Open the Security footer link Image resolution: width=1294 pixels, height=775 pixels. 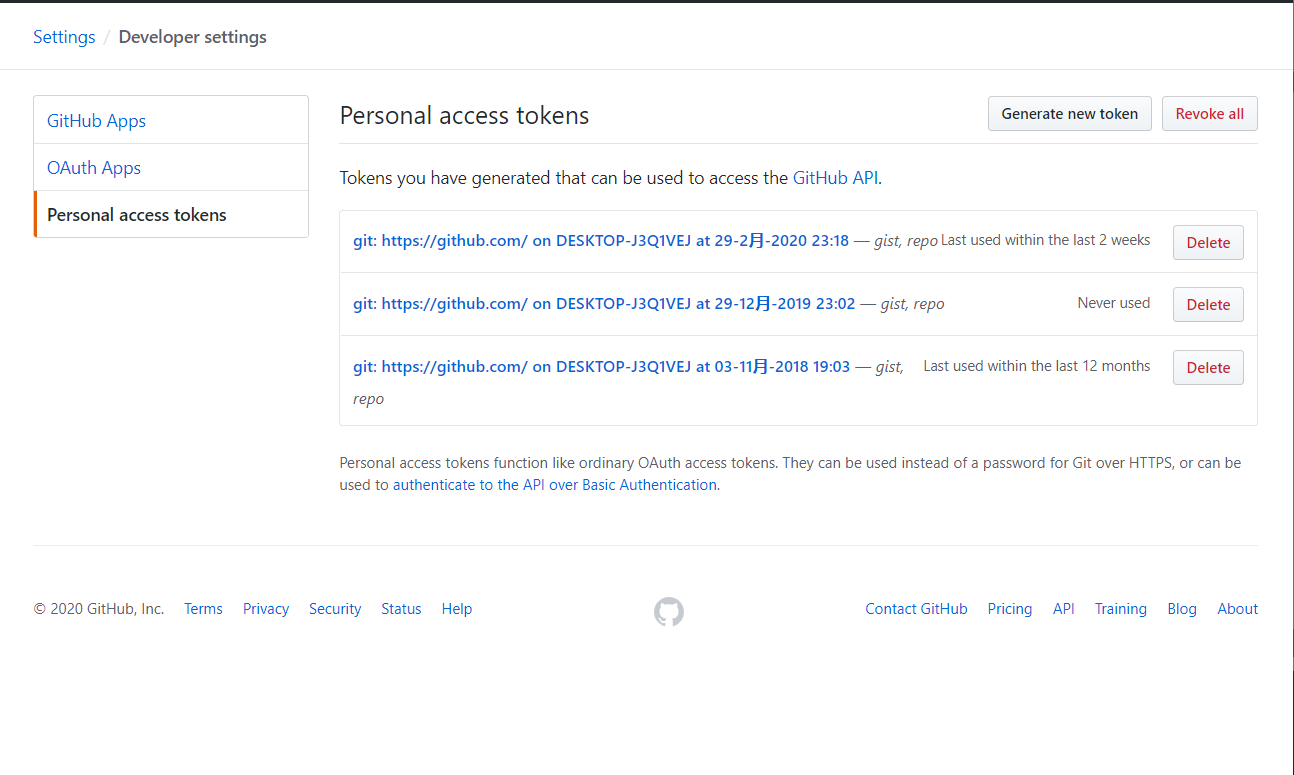(335, 609)
